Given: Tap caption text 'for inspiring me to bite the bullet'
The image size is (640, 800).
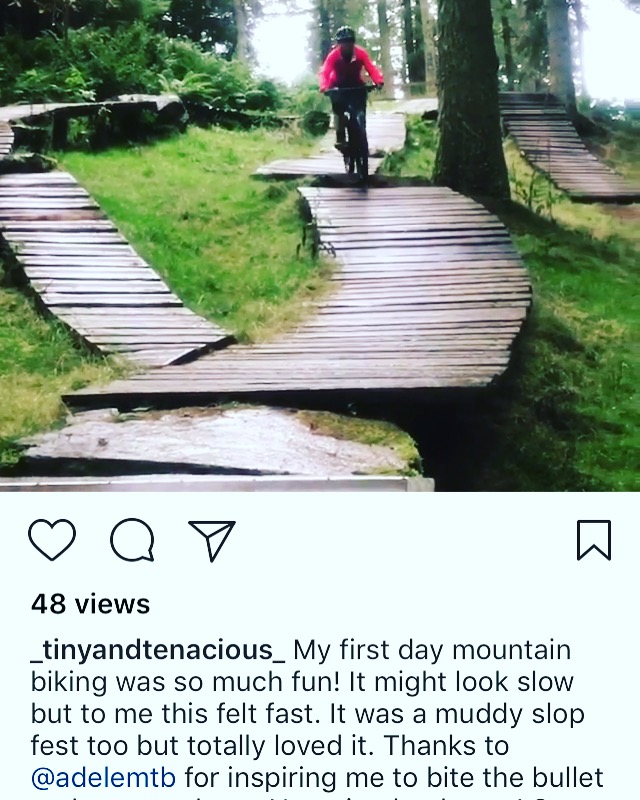Looking at the screenshot, I should click(x=394, y=778).
